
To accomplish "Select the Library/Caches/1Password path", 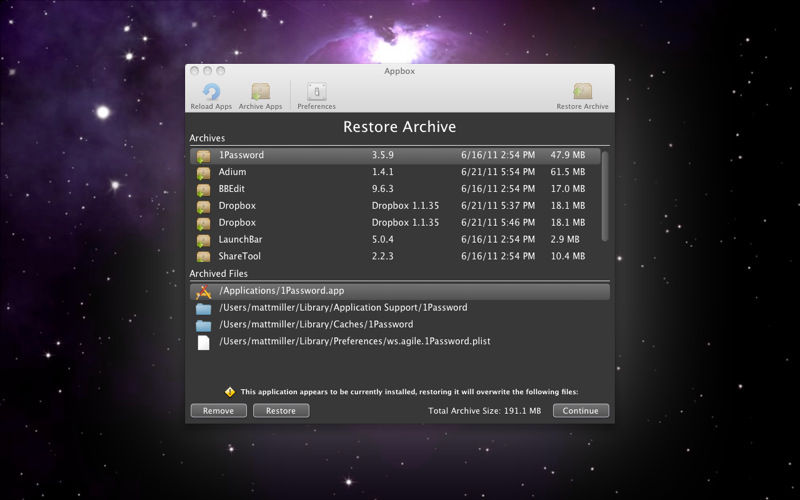I will pyautogui.click(x=316, y=324).
